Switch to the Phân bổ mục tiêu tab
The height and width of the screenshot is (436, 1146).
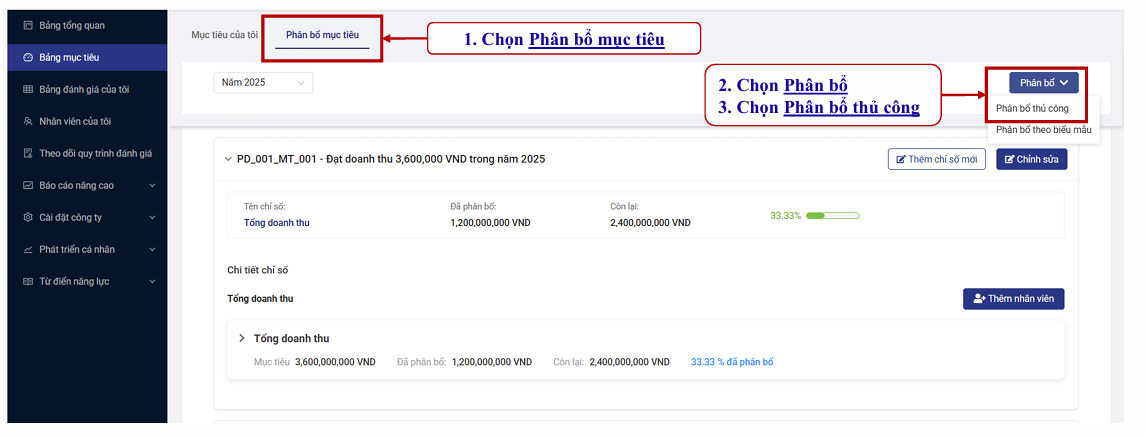[x=322, y=35]
